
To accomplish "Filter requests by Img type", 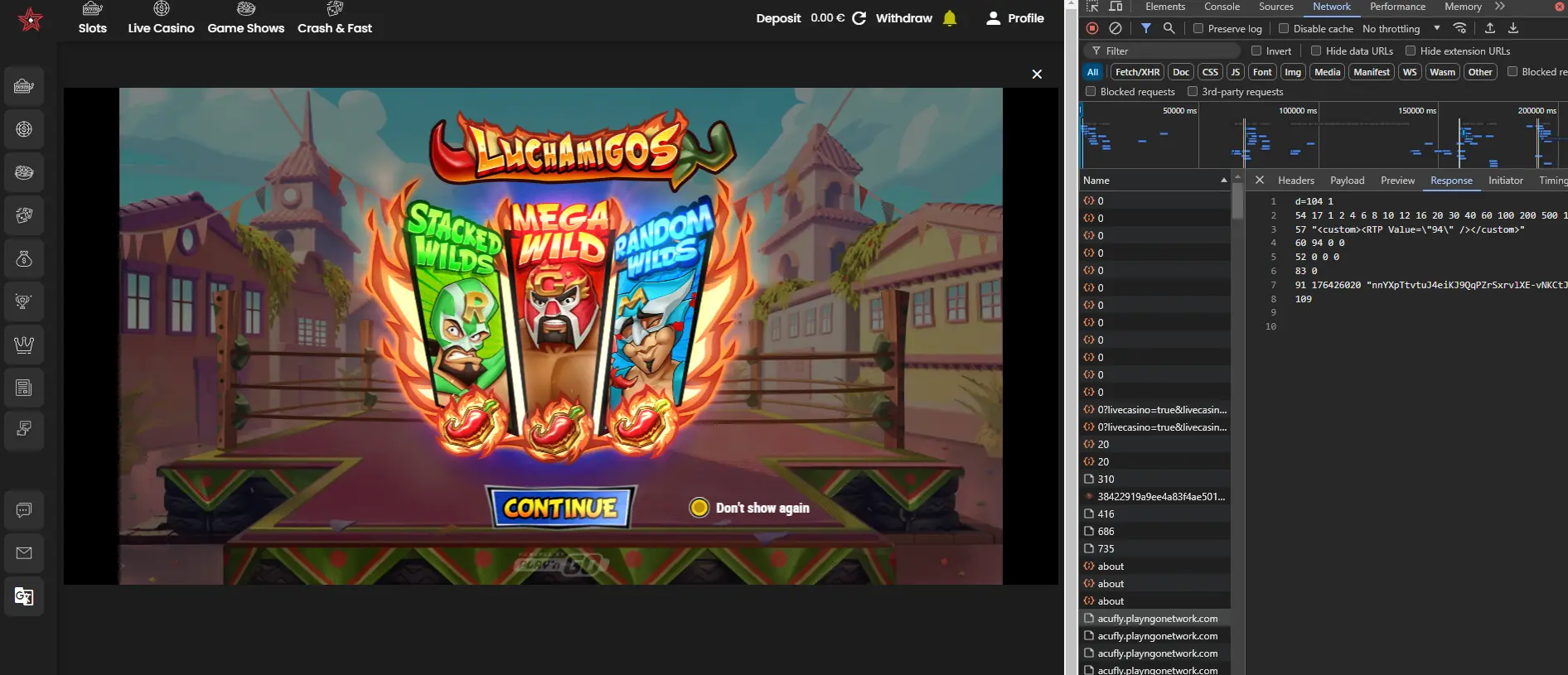I will point(1293,72).
